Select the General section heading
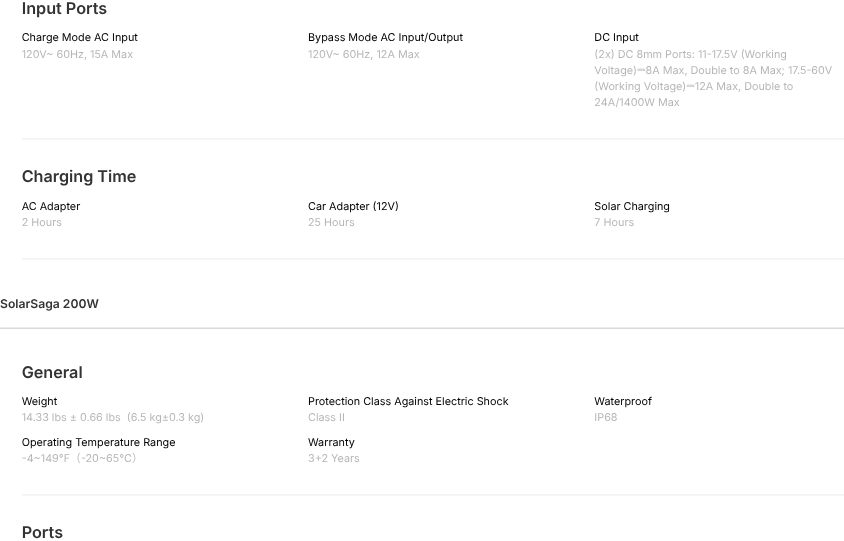The height and width of the screenshot is (541, 844). [52, 372]
